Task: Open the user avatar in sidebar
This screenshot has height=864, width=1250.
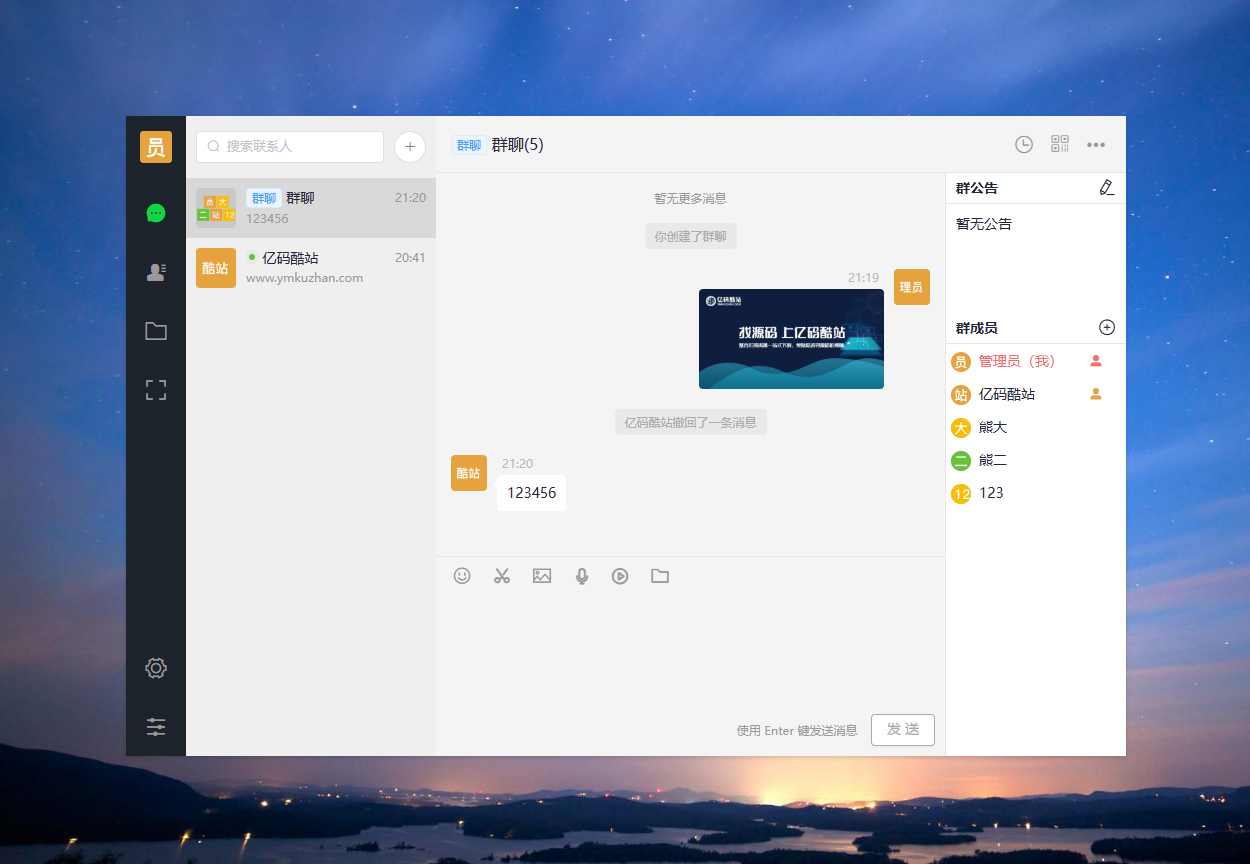Action: click(x=156, y=147)
